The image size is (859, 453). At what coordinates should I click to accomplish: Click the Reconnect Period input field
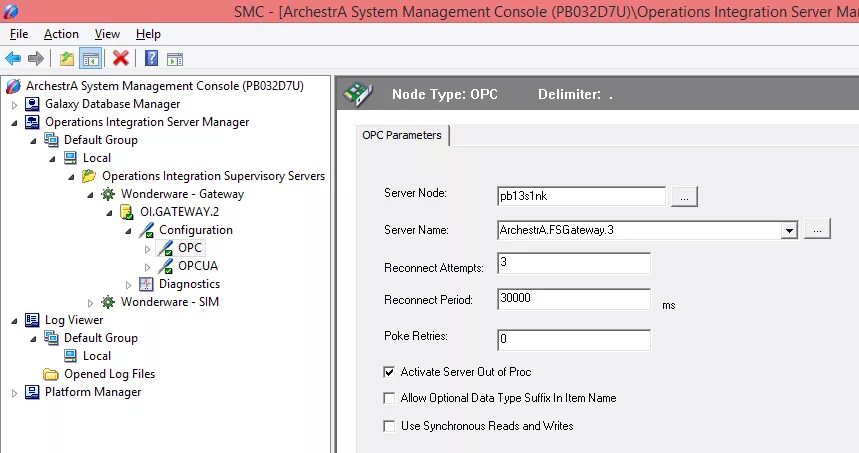pyautogui.click(x=574, y=299)
